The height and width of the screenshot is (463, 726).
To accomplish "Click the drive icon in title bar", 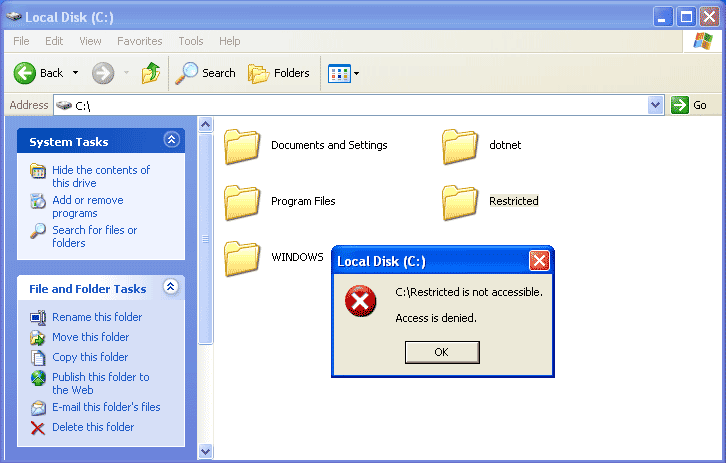I will point(14,17).
